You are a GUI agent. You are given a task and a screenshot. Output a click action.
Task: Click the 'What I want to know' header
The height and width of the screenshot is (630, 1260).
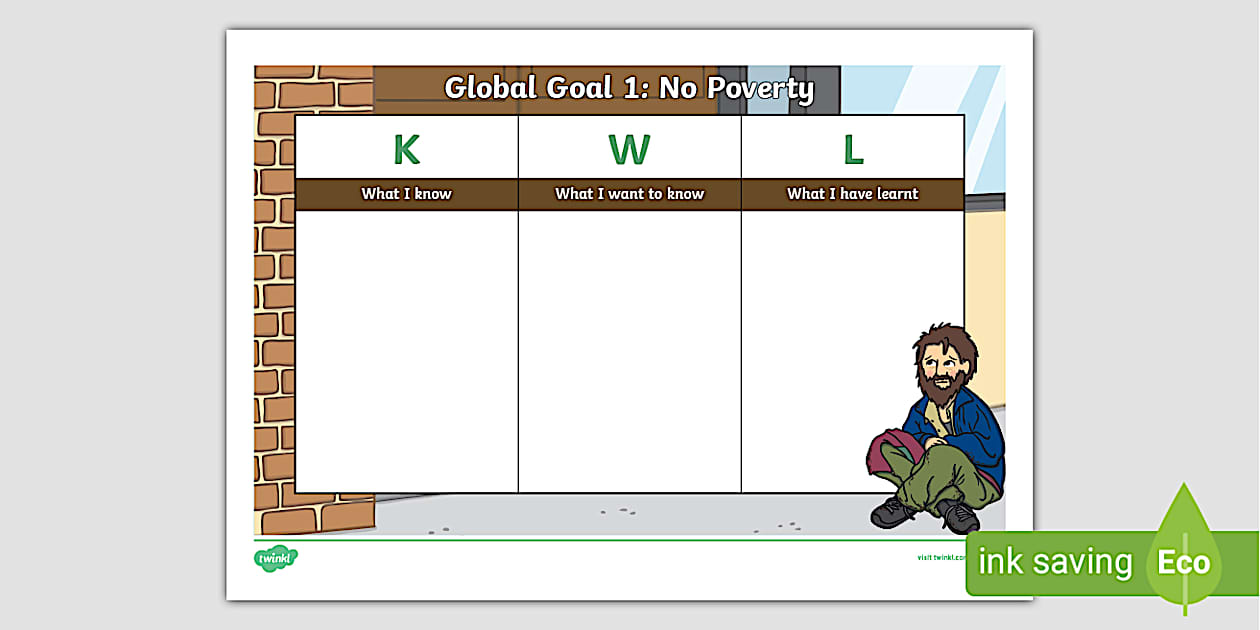[x=630, y=194]
